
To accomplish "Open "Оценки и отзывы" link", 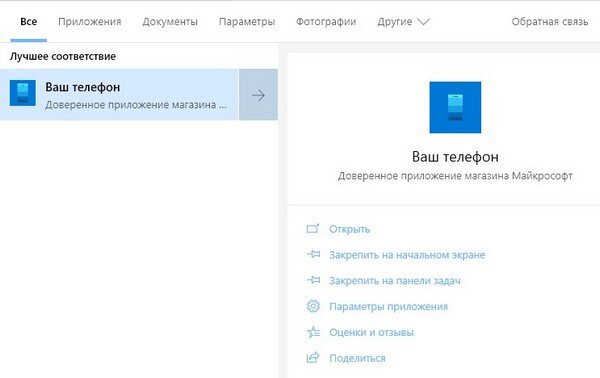I will click(372, 332).
